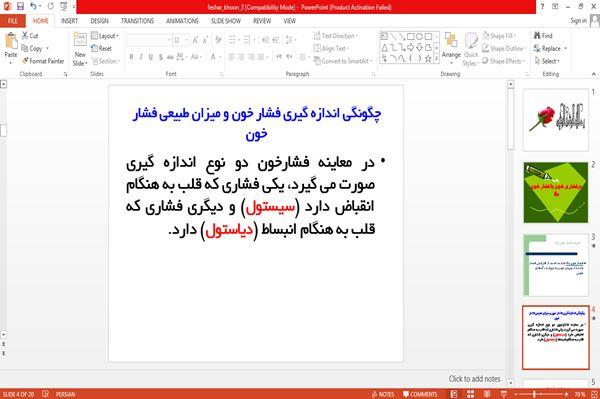This screenshot has height=399, width=600.
Task: Toggle the Comments pane in status bar
Action: pyautogui.click(x=420, y=394)
